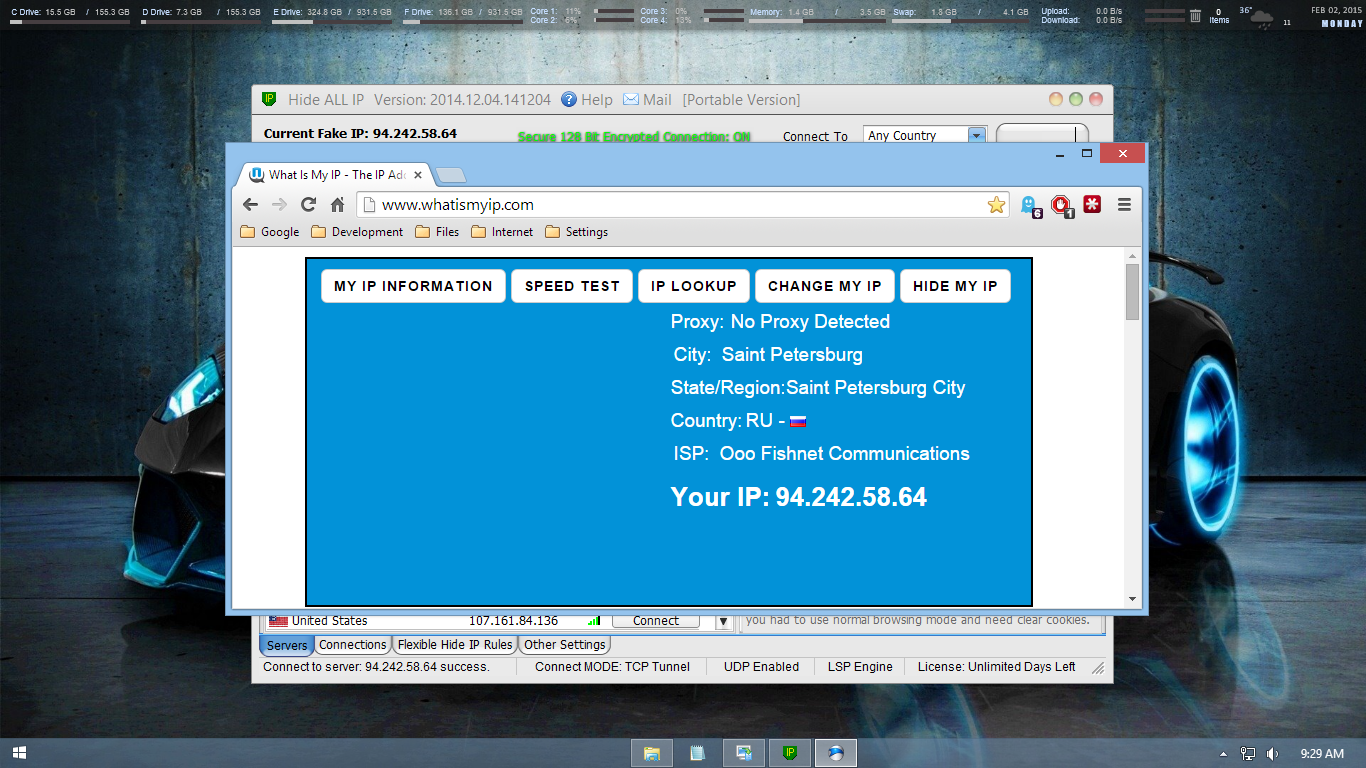Open the Flexible Hide IP Rules tab
The image size is (1366, 768).
pyautogui.click(x=455, y=645)
